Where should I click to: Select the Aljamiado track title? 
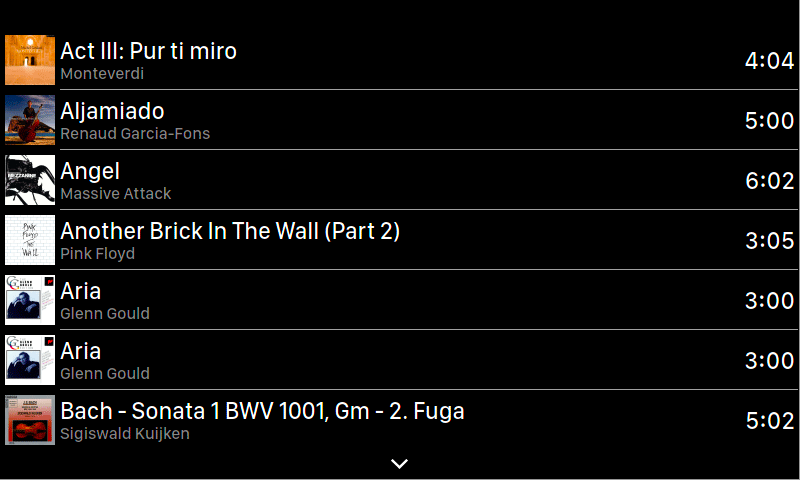pos(112,111)
